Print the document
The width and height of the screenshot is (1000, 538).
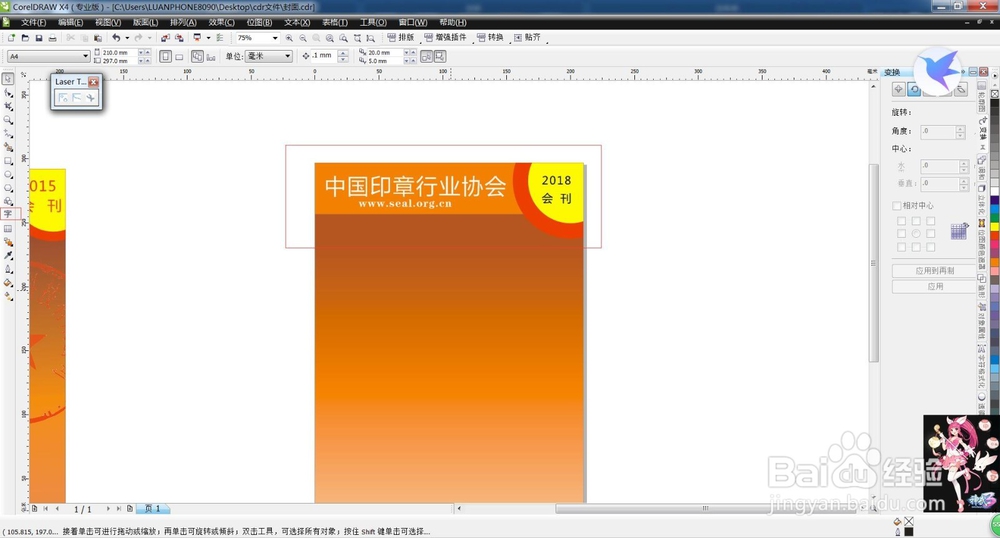52,38
